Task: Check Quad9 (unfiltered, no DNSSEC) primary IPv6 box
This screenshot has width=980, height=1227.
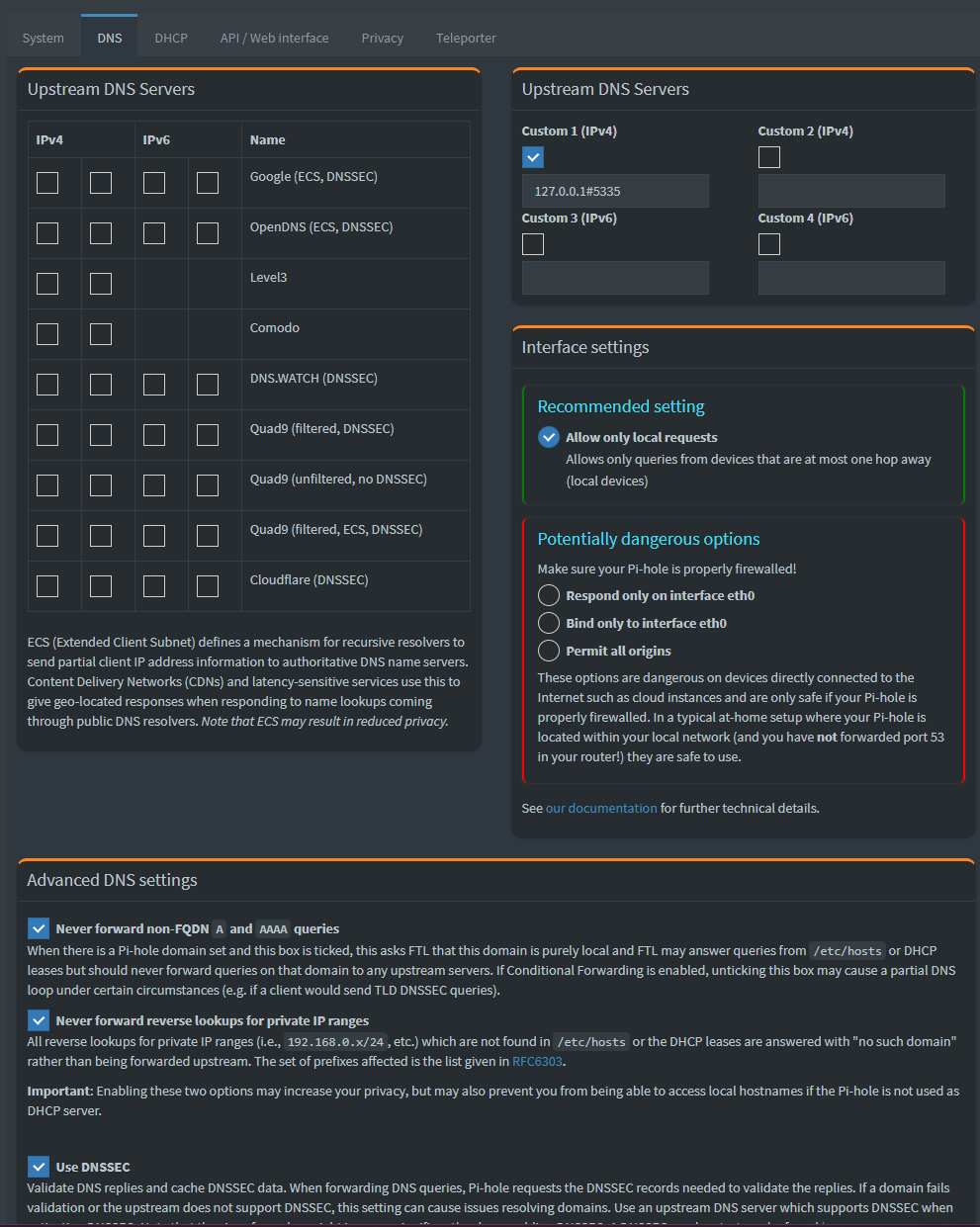Action: click(154, 485)
